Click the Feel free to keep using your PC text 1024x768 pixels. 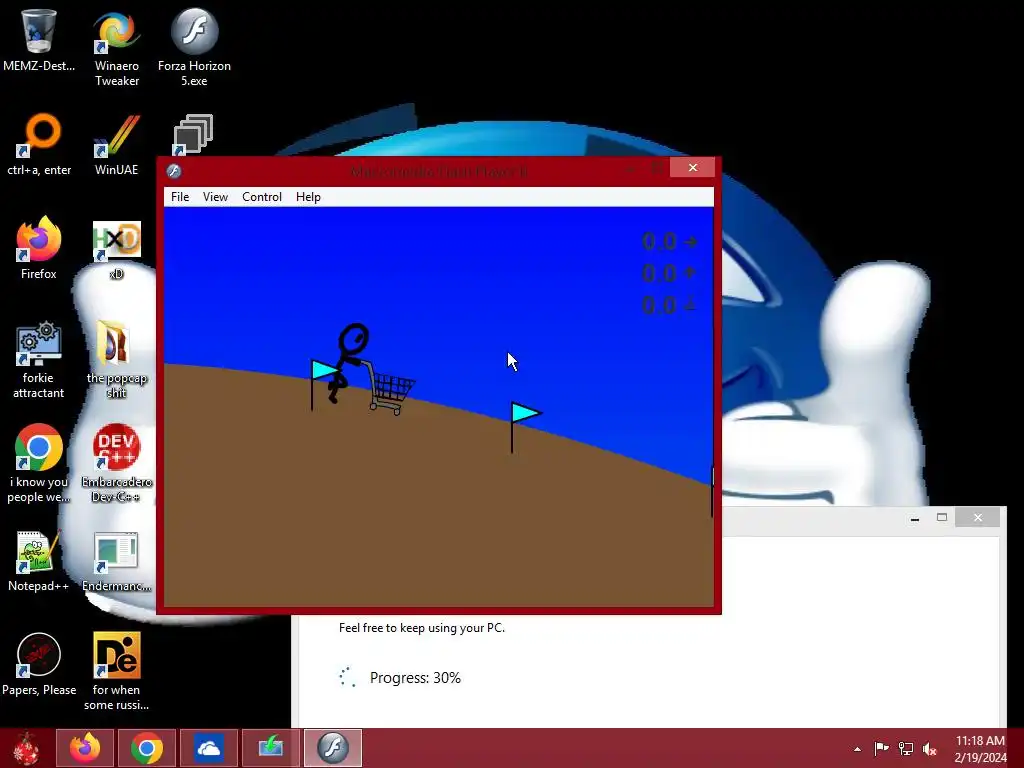tap(422, 628)
